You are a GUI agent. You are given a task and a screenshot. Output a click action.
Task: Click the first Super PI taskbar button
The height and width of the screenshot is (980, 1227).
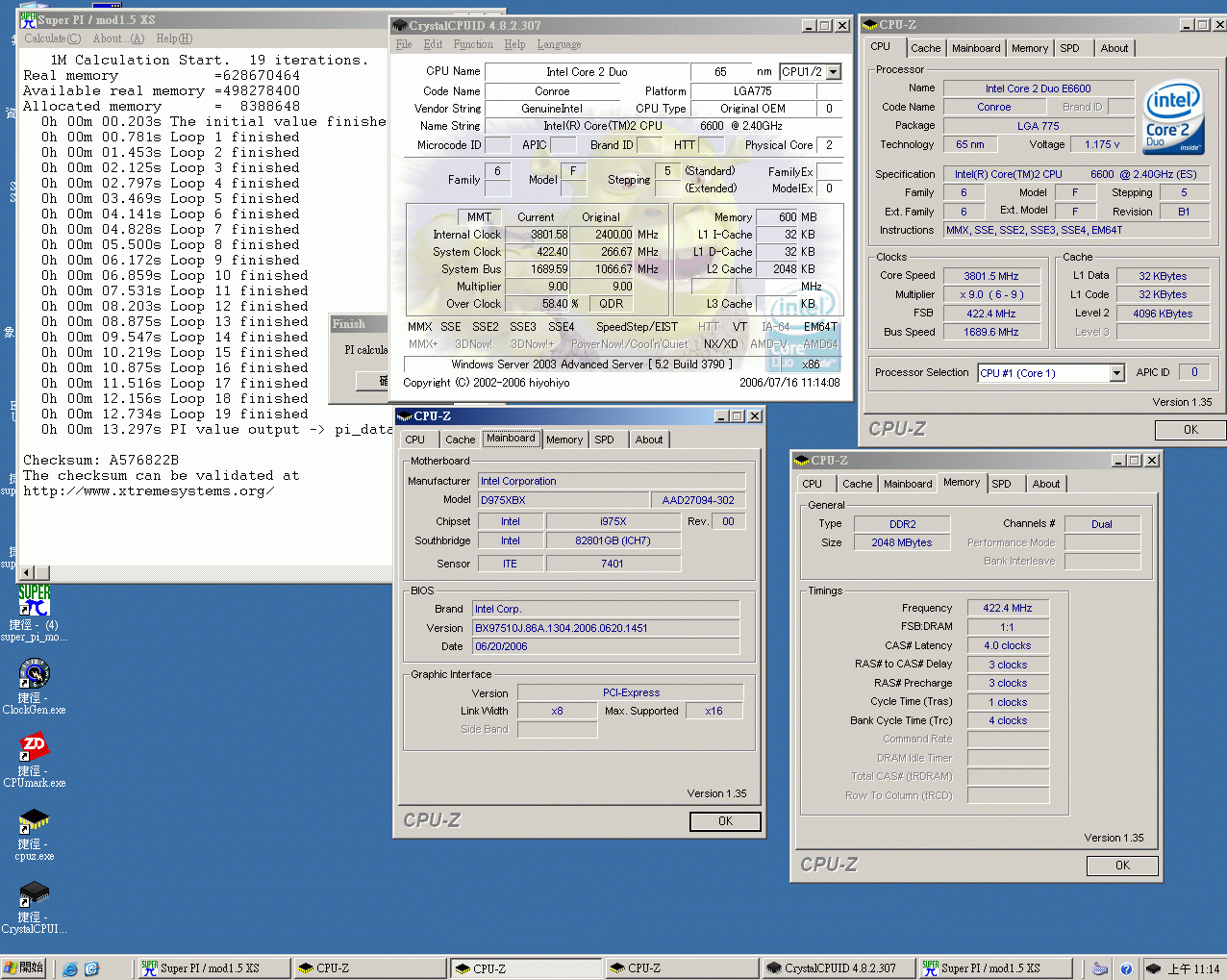(213, 967)
